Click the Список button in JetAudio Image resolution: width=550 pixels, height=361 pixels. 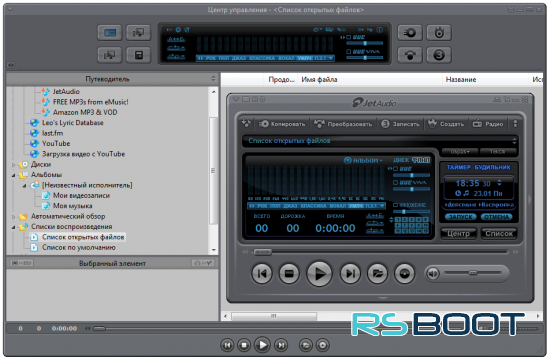pos(498,233)
